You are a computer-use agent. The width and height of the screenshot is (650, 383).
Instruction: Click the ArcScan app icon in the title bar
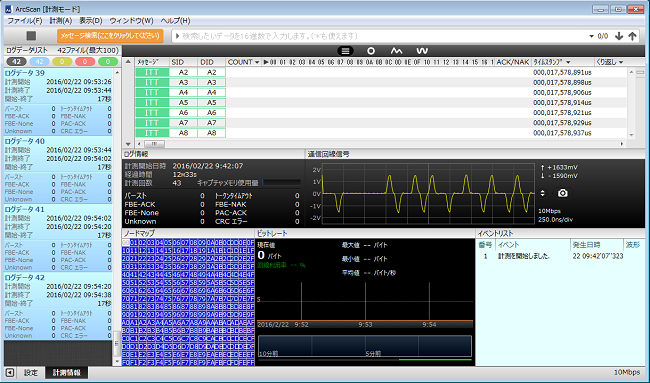[x=8, y=9]
